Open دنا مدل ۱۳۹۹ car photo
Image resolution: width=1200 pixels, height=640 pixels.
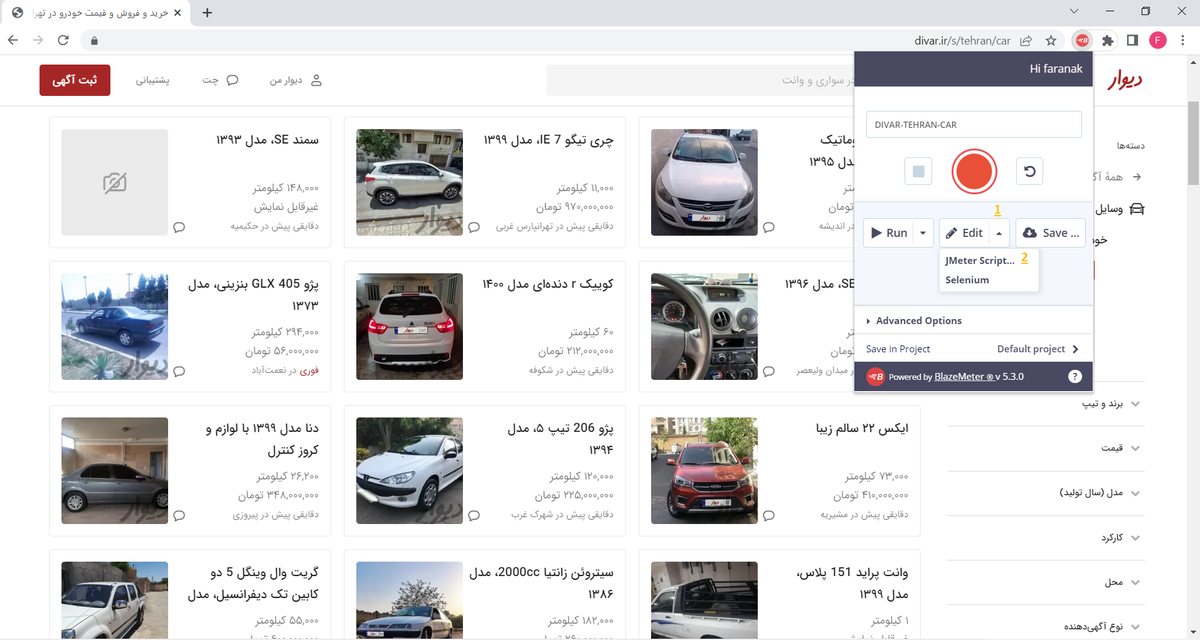point(114,470)
